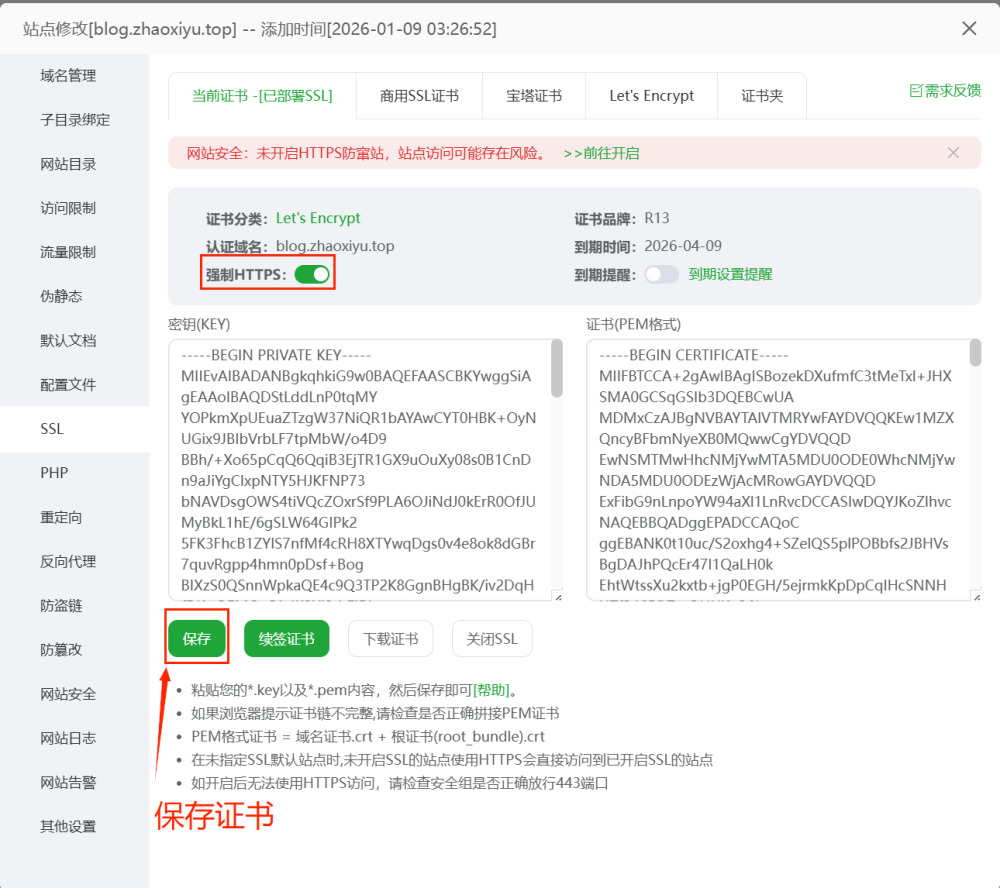
Task: Open the [帮助] help link
Action: [491, 690]
